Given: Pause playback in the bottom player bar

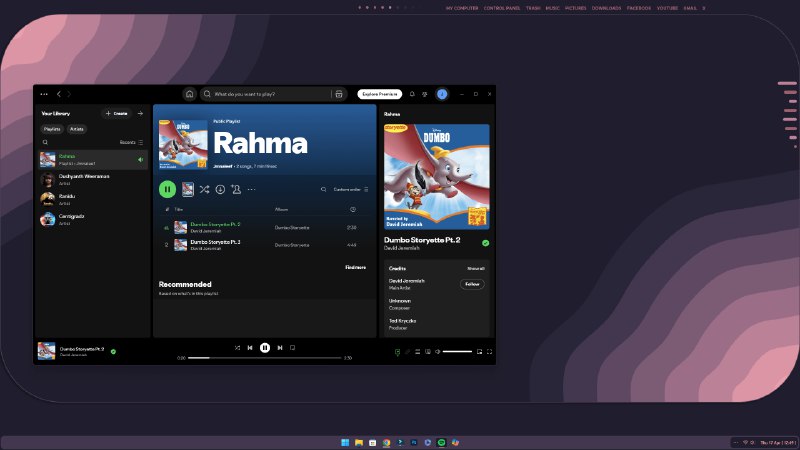Looking at the screenshot, I should (265, 347).
